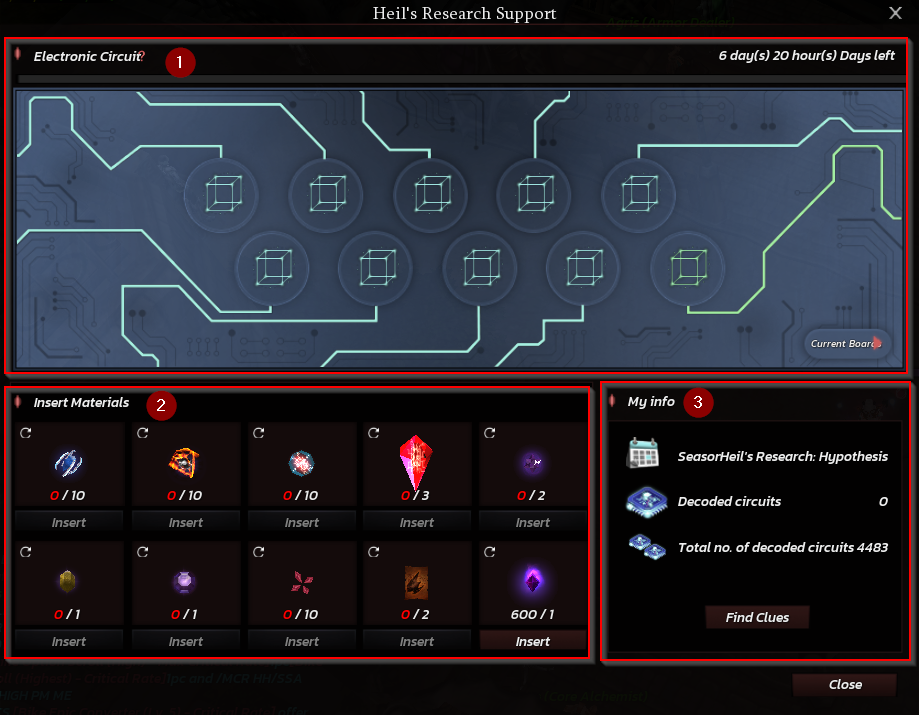Screen dimensions: 919x715
Task: Refresh the glowing purple gem material slot
Action: tap(489, 552)
